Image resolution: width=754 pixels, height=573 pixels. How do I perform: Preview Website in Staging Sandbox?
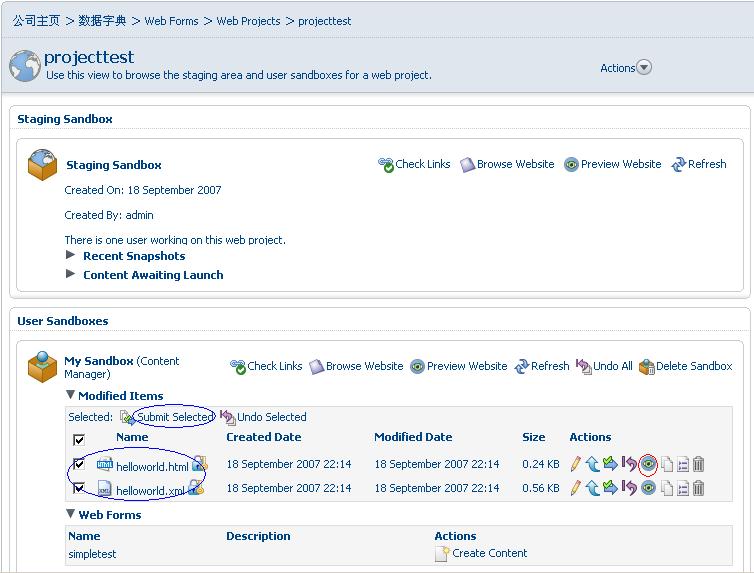point(613,164)
